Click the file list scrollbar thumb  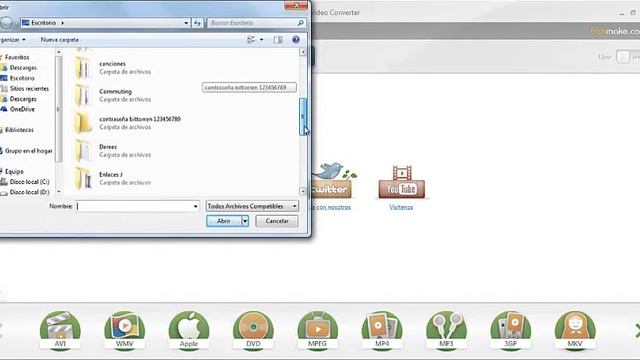(x=302, y=116)
